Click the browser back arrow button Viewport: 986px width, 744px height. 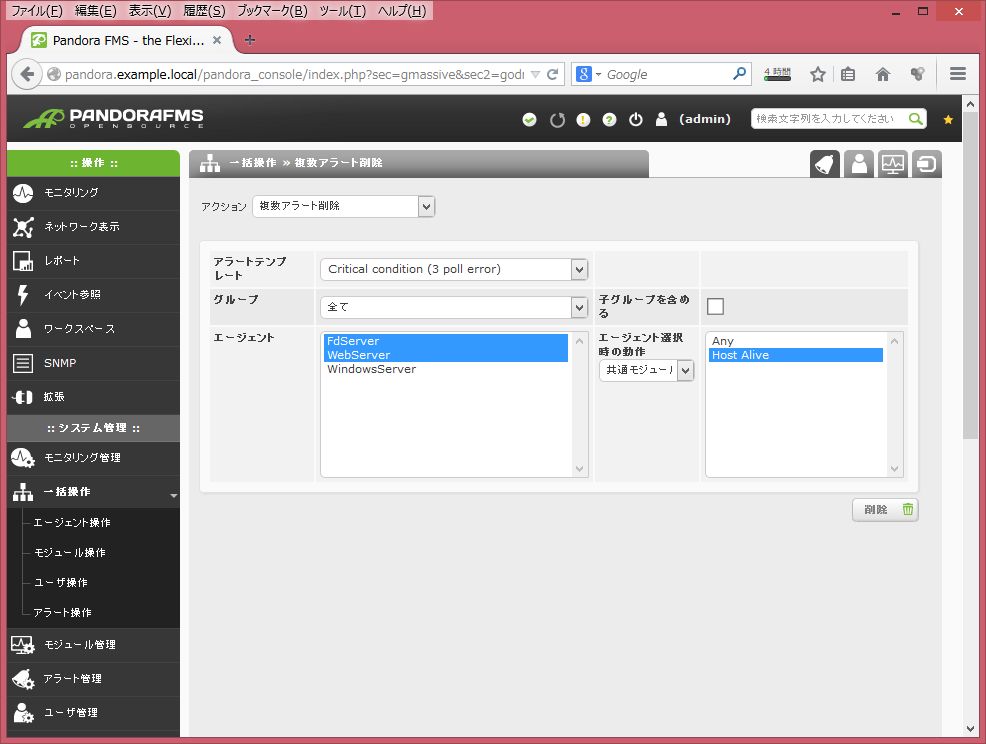pos(26,74)
